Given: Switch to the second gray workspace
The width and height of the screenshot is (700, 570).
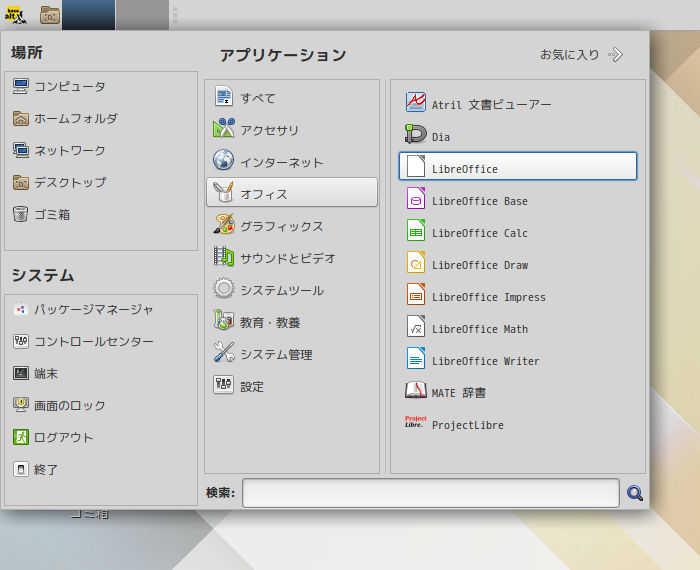Looking at the screenshot, I should point(142,15).
